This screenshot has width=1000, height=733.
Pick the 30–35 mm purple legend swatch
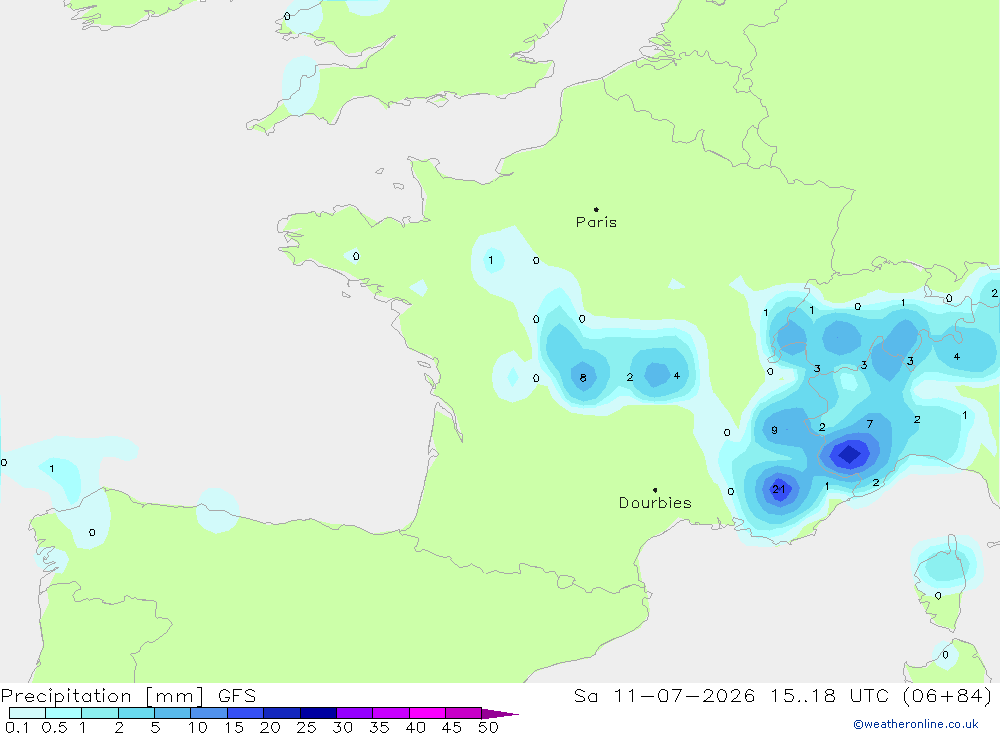(355, 713)
